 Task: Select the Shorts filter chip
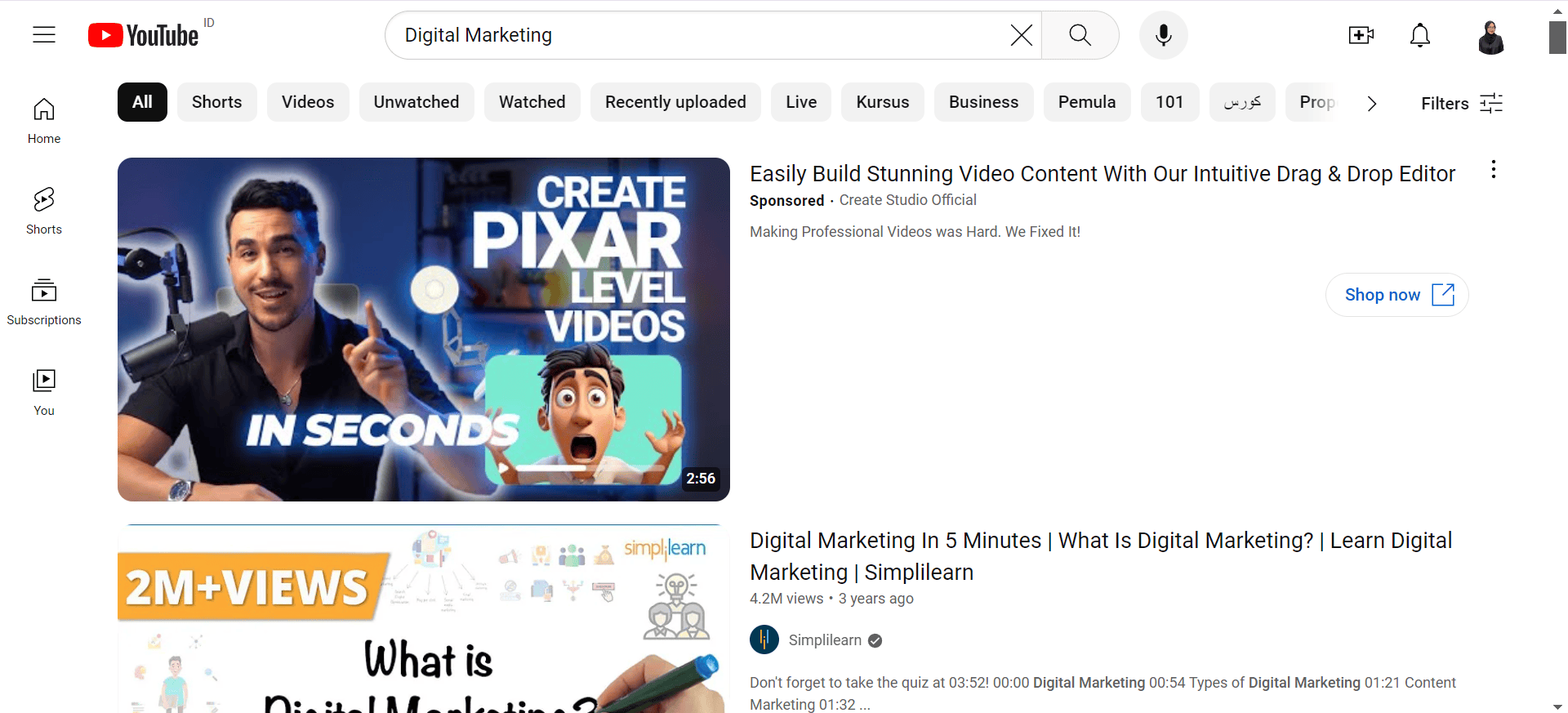[216, 102]
